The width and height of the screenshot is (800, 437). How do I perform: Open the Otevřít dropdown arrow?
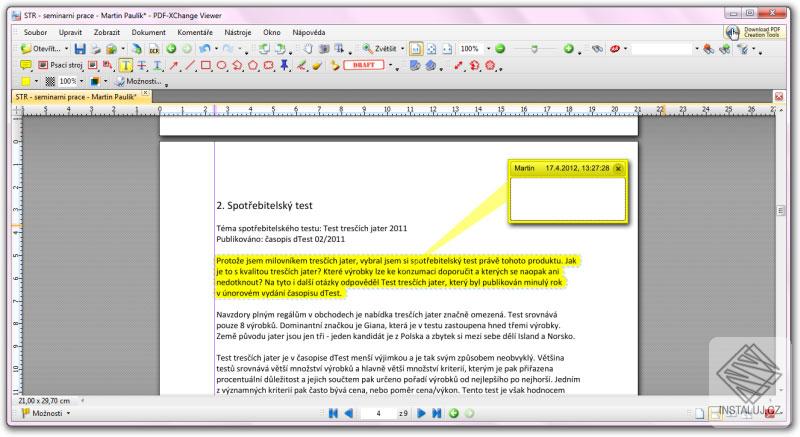coord(66,49)
